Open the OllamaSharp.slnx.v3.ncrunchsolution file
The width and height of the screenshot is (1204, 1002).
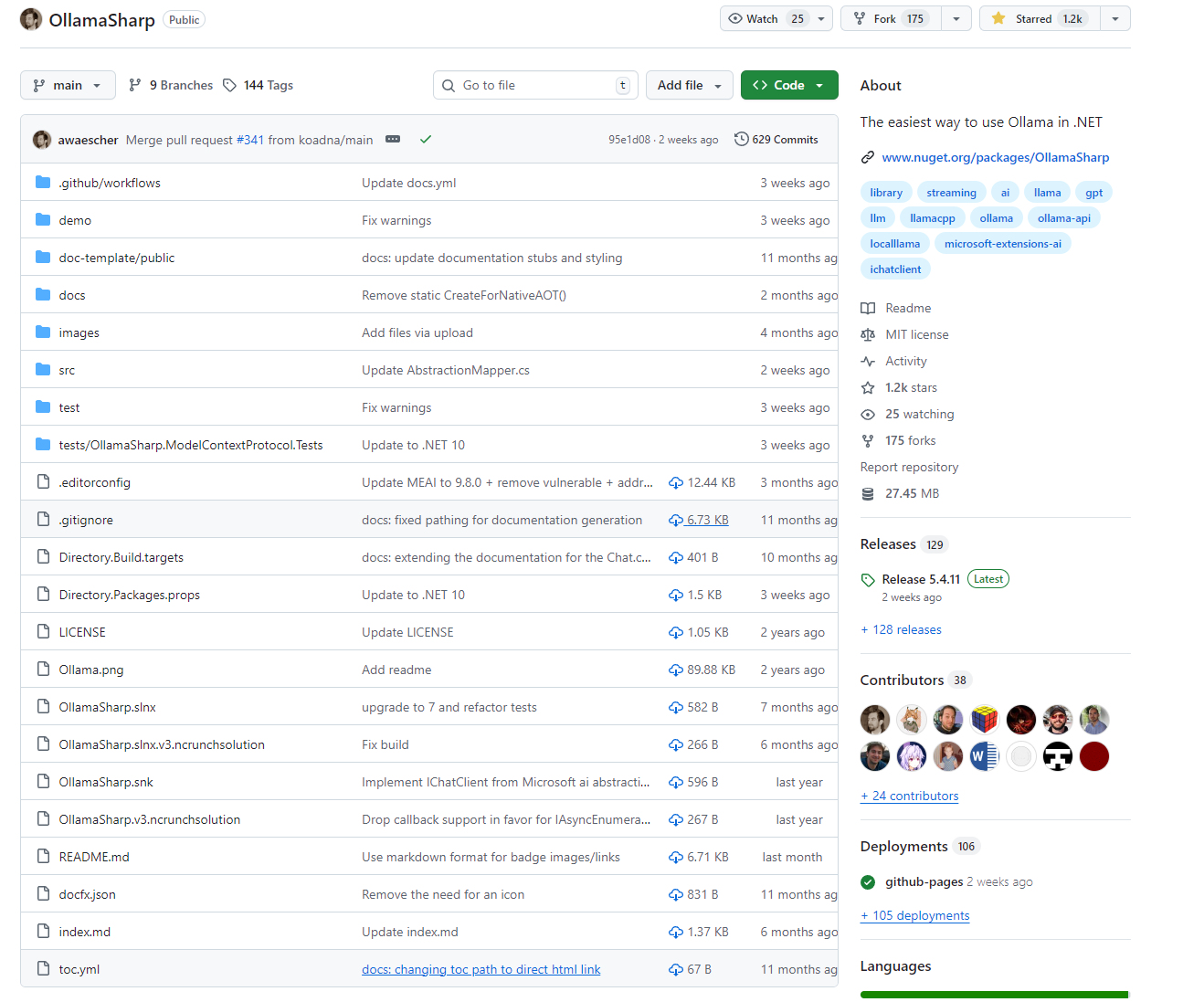162,744
